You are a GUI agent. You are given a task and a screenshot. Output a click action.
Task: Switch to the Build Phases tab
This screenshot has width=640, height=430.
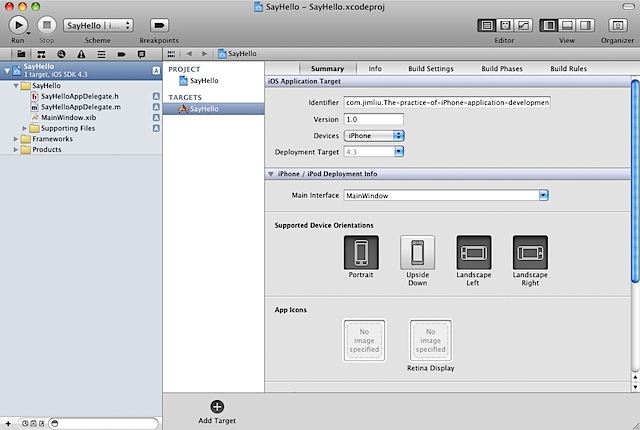coord(501,69)
